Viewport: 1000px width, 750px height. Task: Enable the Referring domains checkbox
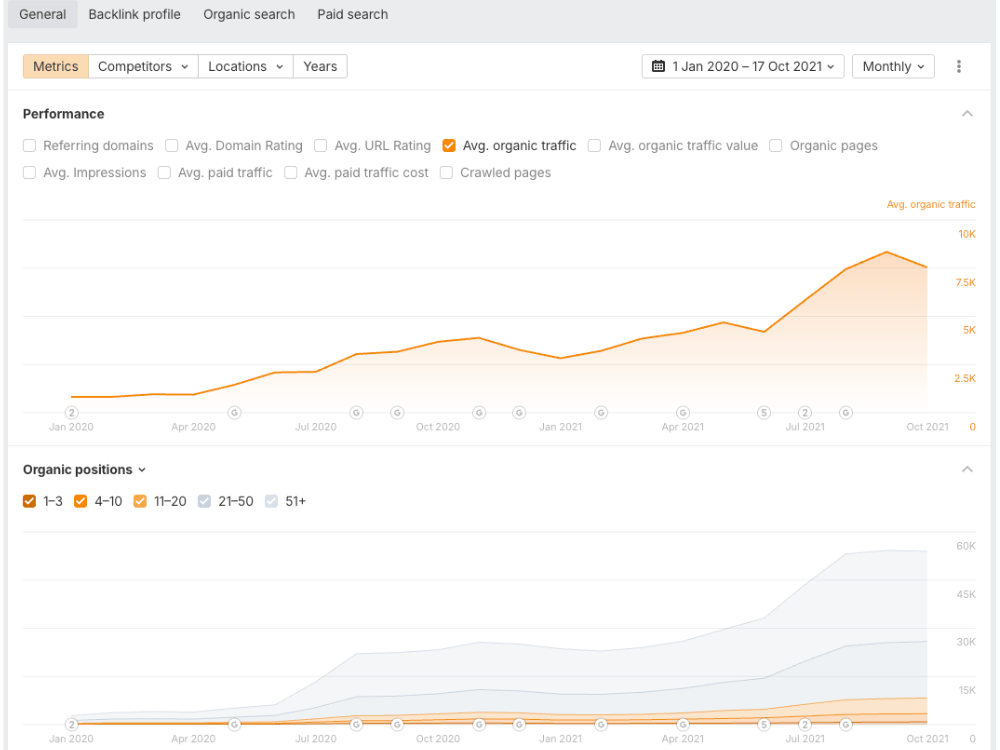tap(29, 145)
